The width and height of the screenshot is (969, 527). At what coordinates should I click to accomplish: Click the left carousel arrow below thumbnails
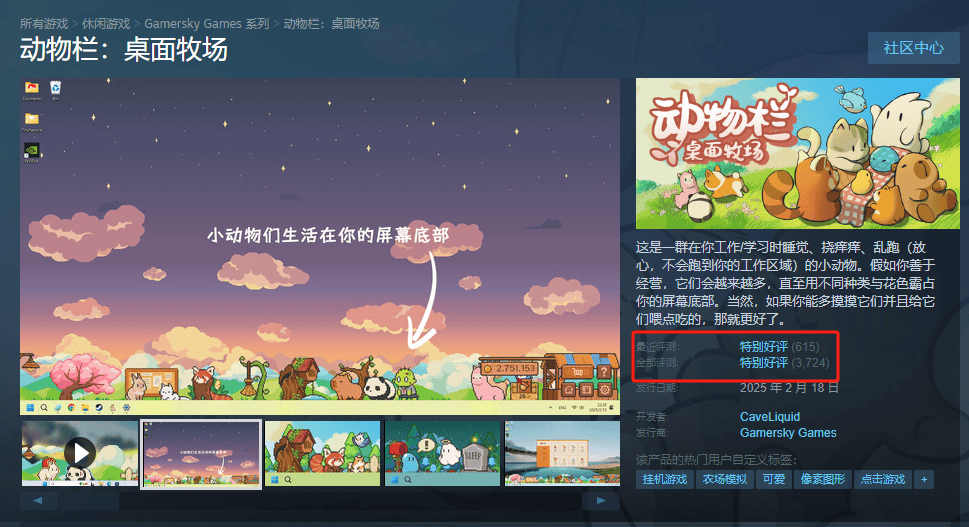click(x=39, y=500)
